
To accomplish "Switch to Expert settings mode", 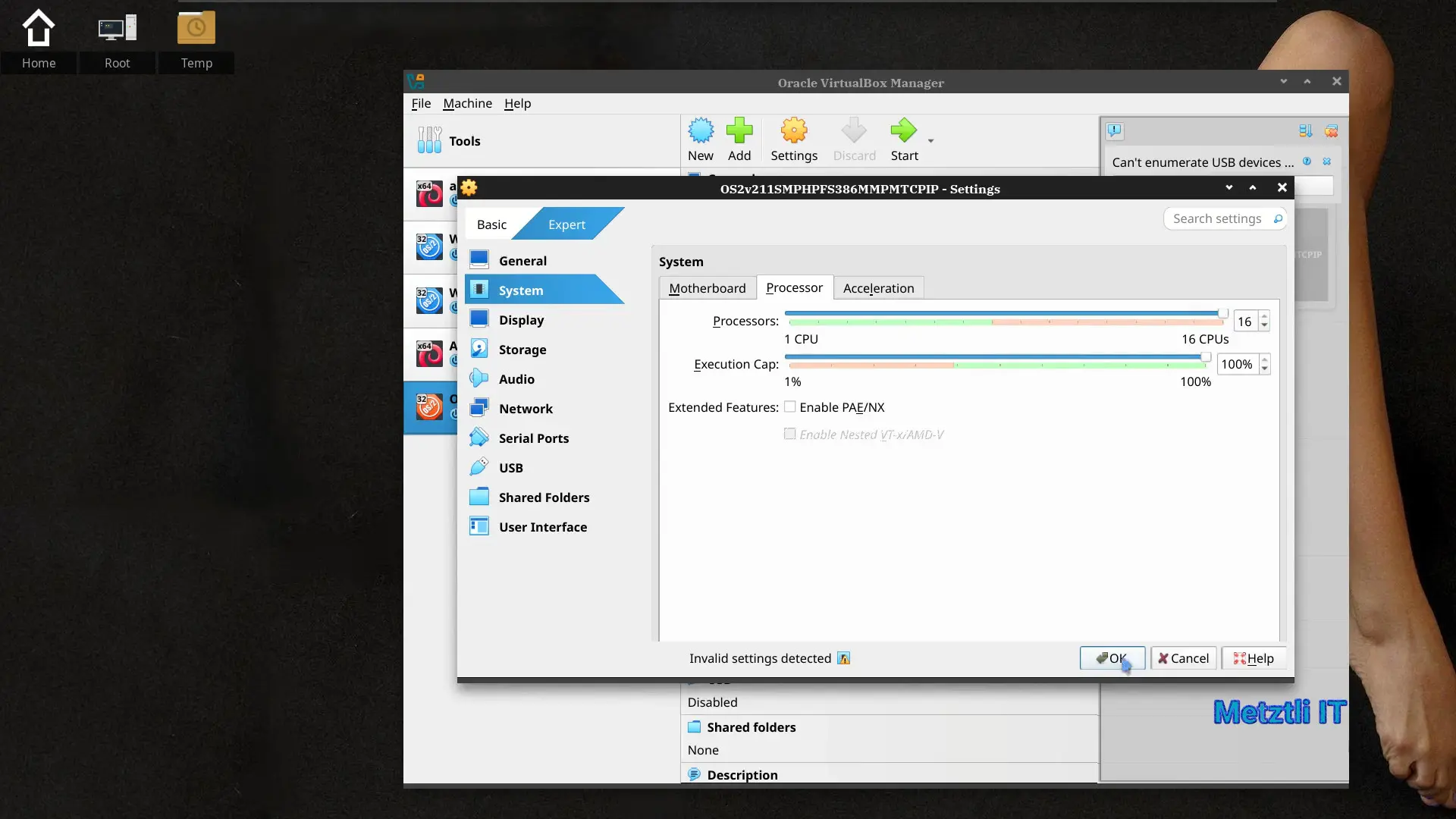I will tap(566, 224).
